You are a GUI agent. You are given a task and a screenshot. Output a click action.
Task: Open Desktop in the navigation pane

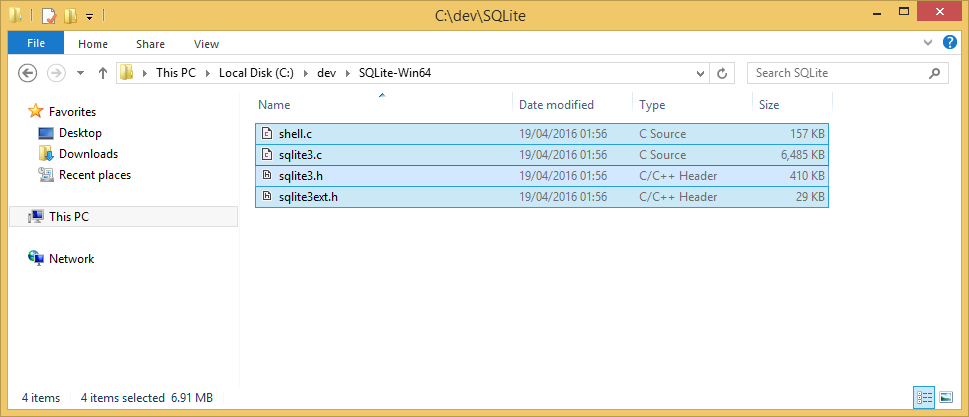coord(80,133)
